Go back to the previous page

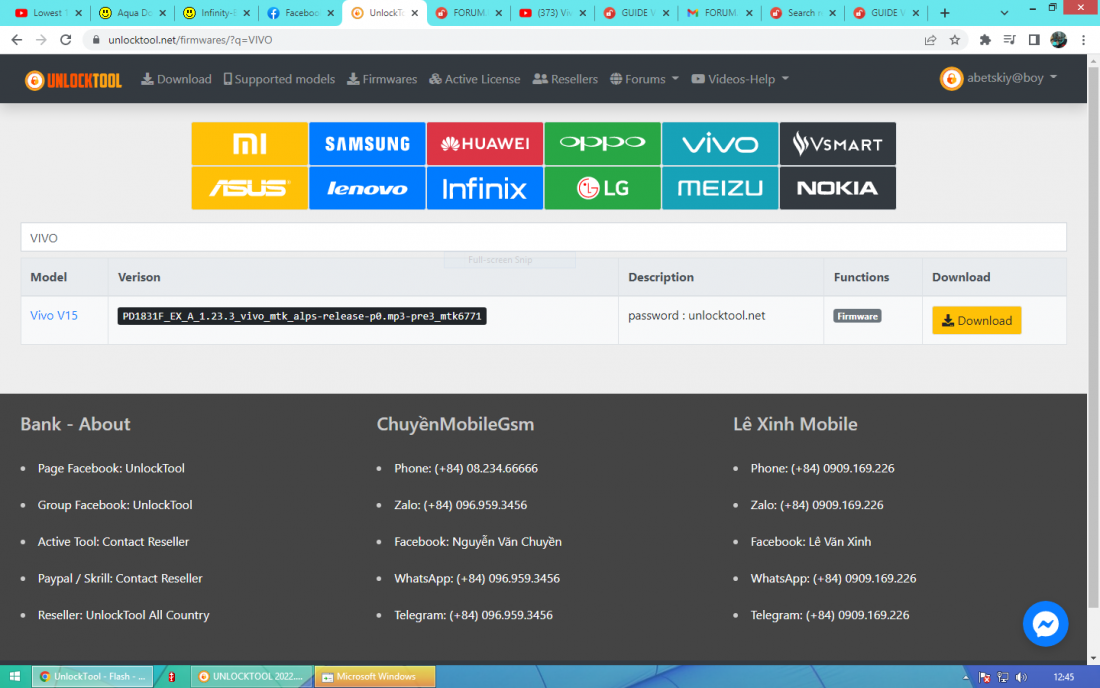point(17,40)
